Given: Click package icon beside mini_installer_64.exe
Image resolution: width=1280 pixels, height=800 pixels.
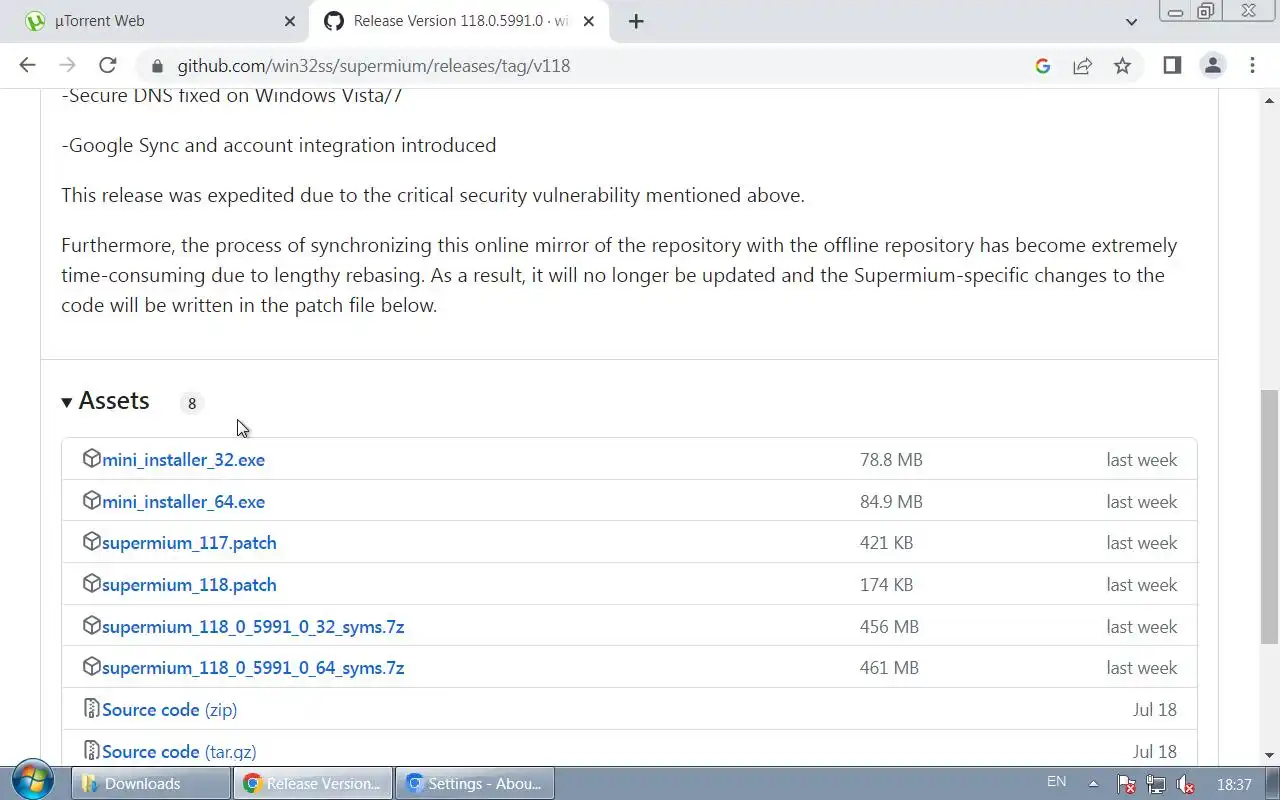Looking at the screenshot, I should point(91,500).
